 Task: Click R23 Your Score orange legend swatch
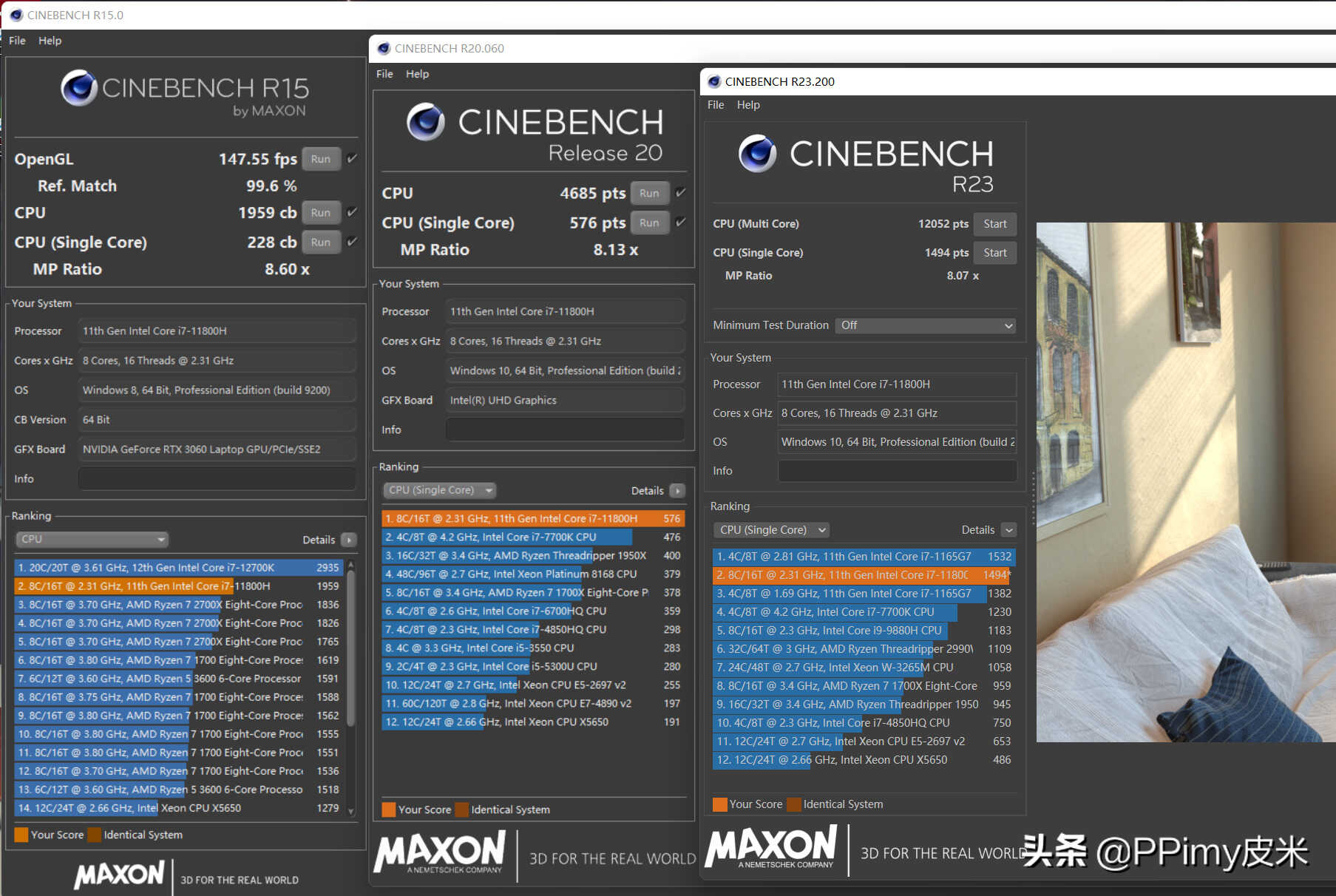(x=719, y=804)
